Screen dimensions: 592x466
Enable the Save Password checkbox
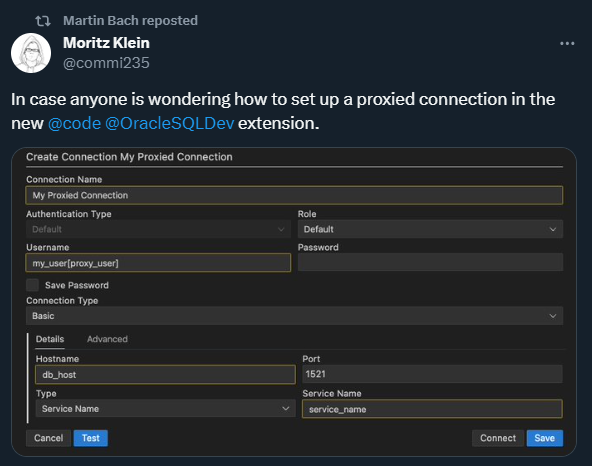[32, 285]
